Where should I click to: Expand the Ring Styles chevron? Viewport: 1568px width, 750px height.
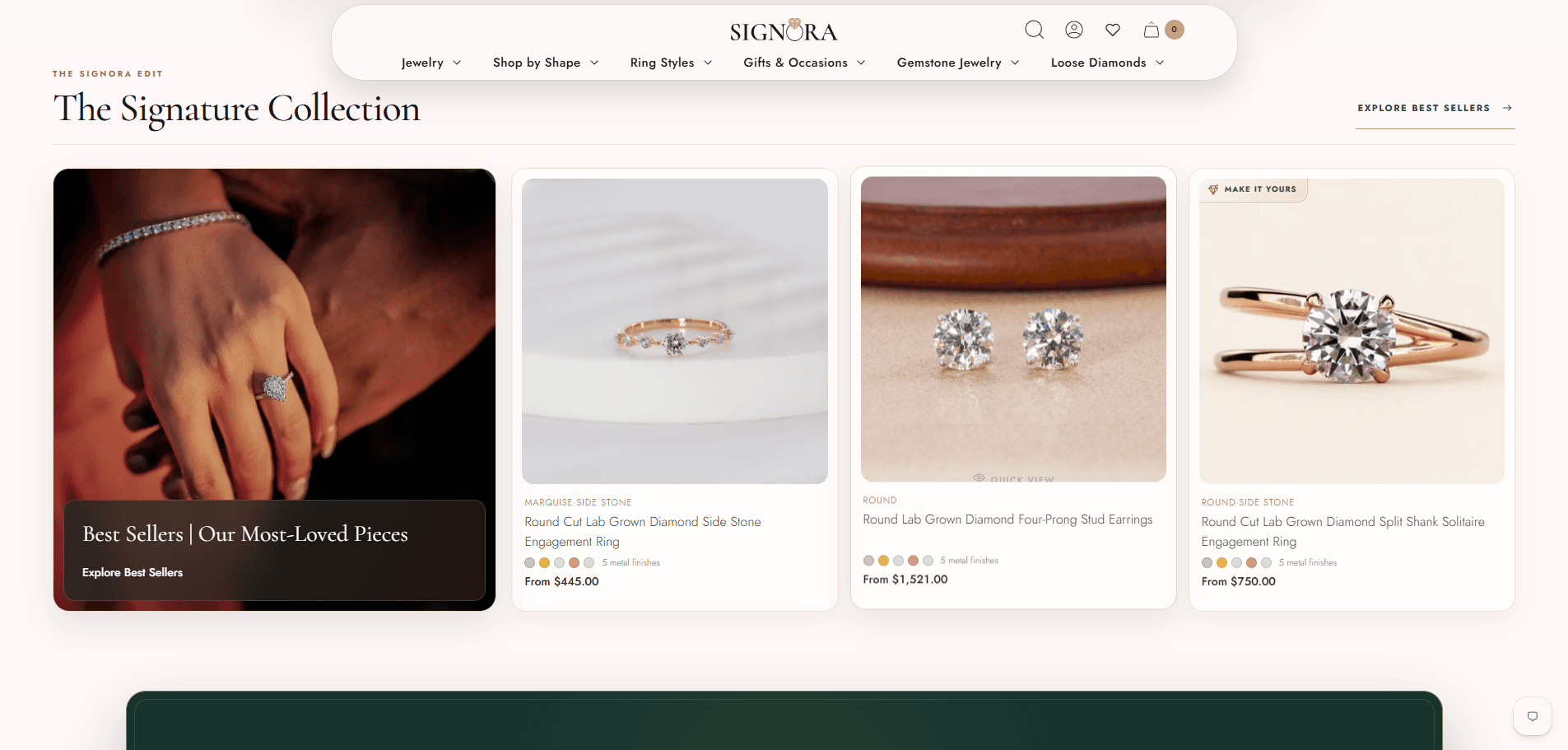(708, 63)
